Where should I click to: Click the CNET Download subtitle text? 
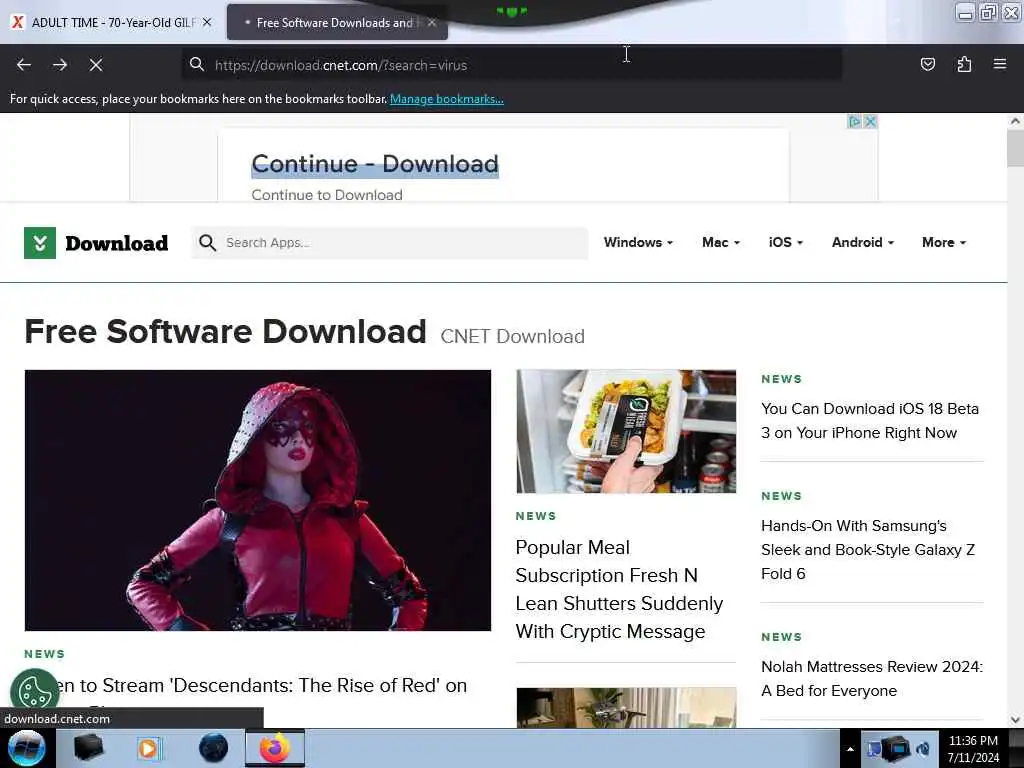coord(513,336)
